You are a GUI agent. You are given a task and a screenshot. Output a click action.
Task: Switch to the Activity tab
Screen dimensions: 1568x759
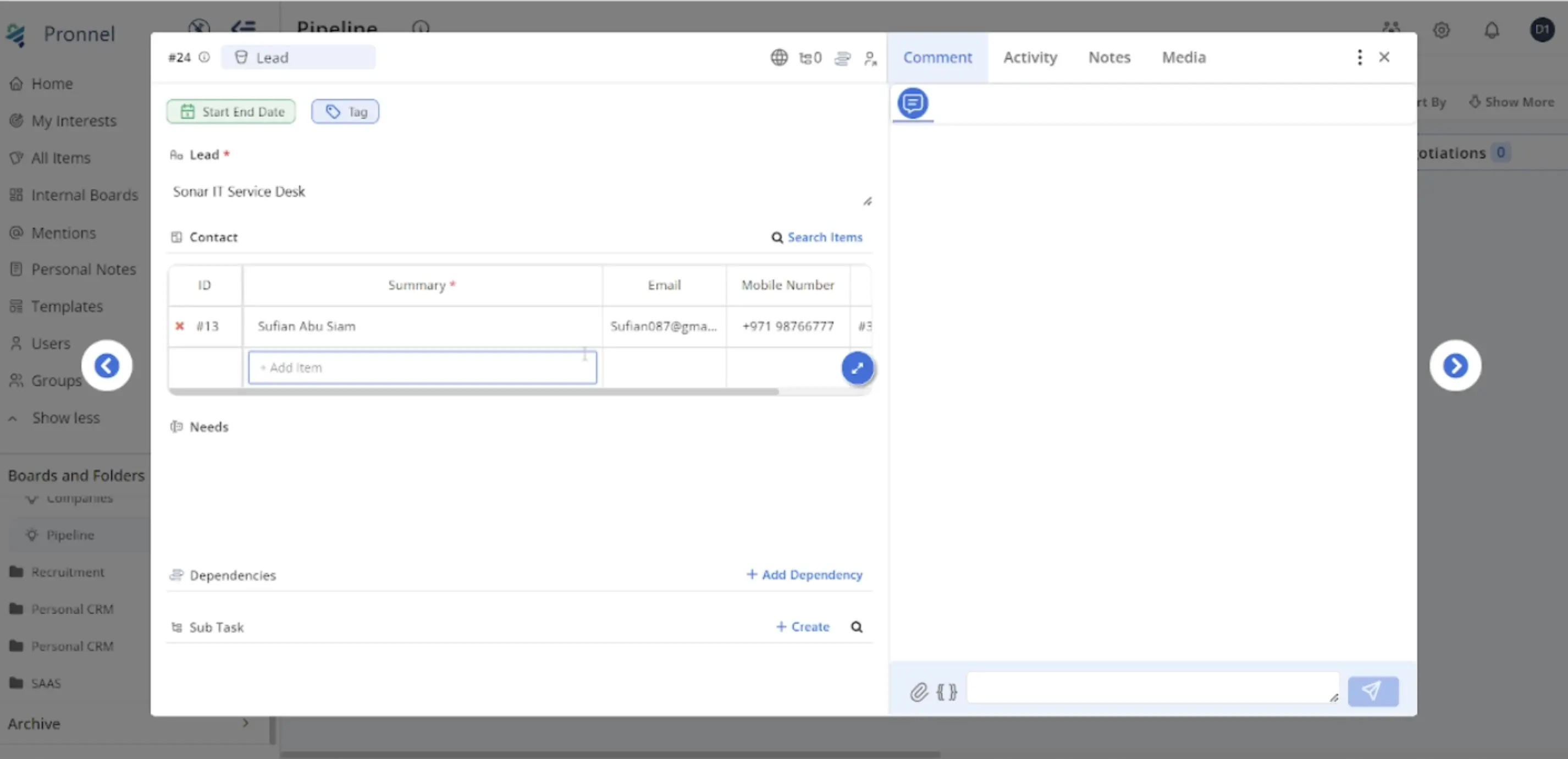pos(1030,57)
